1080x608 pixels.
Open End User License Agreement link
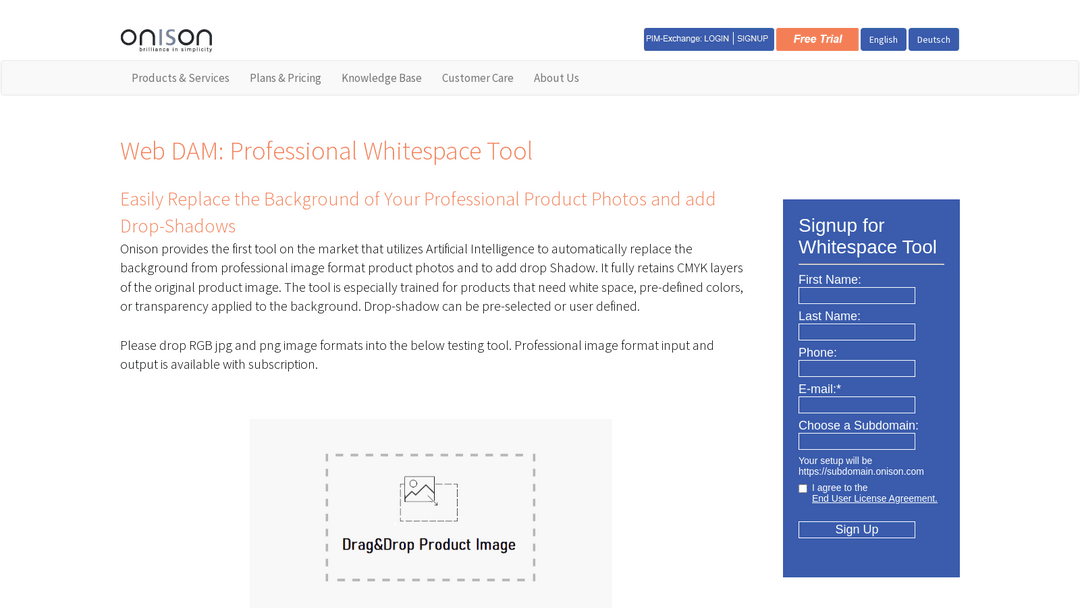click(874, 499)
